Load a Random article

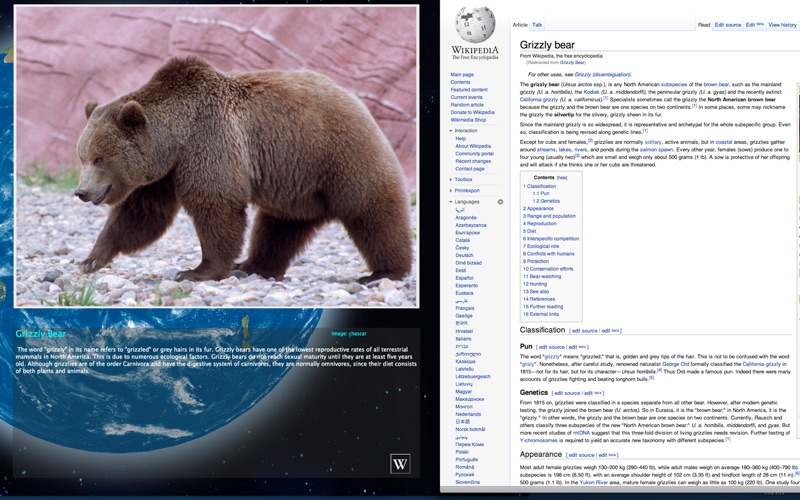tap(467, 105)
